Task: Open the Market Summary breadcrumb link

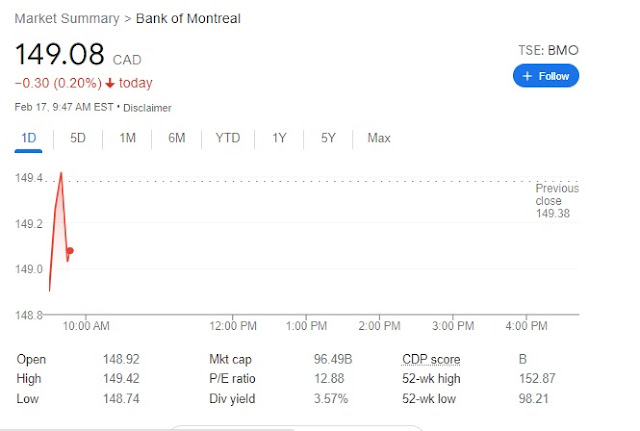Action: click(x=67, y=18)
